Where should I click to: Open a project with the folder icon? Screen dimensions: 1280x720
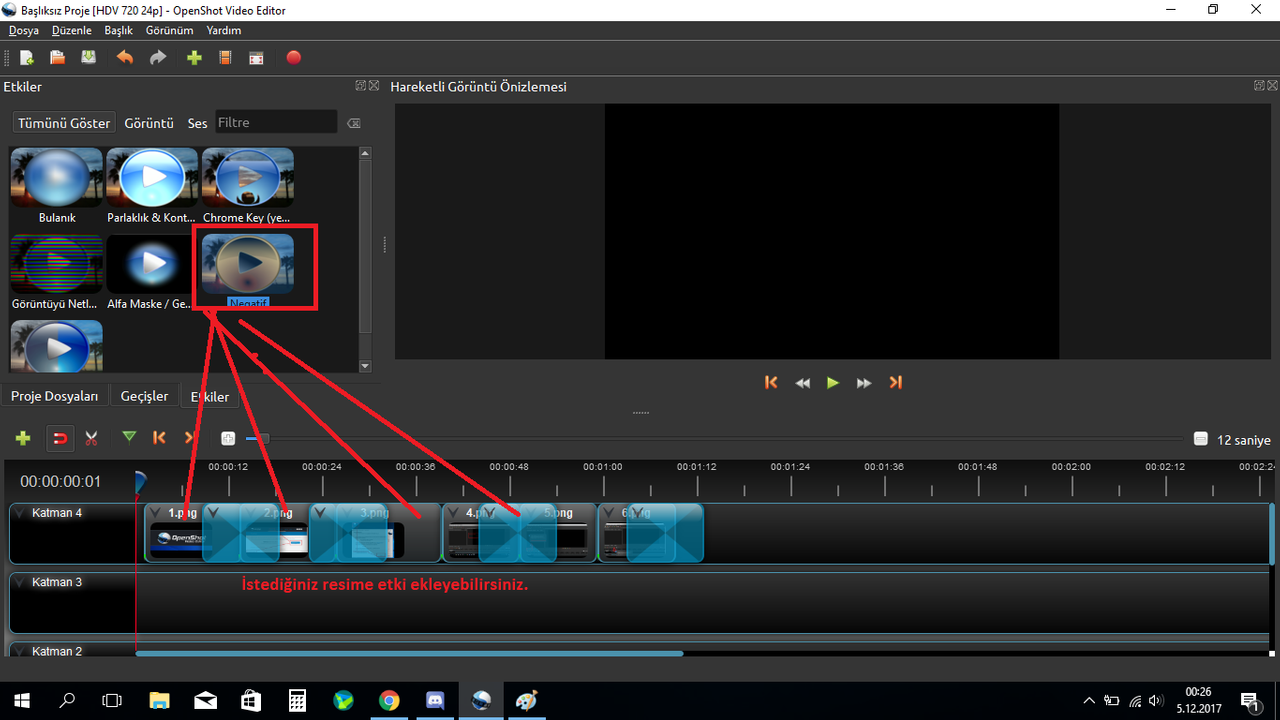click(x=58, y=58)
